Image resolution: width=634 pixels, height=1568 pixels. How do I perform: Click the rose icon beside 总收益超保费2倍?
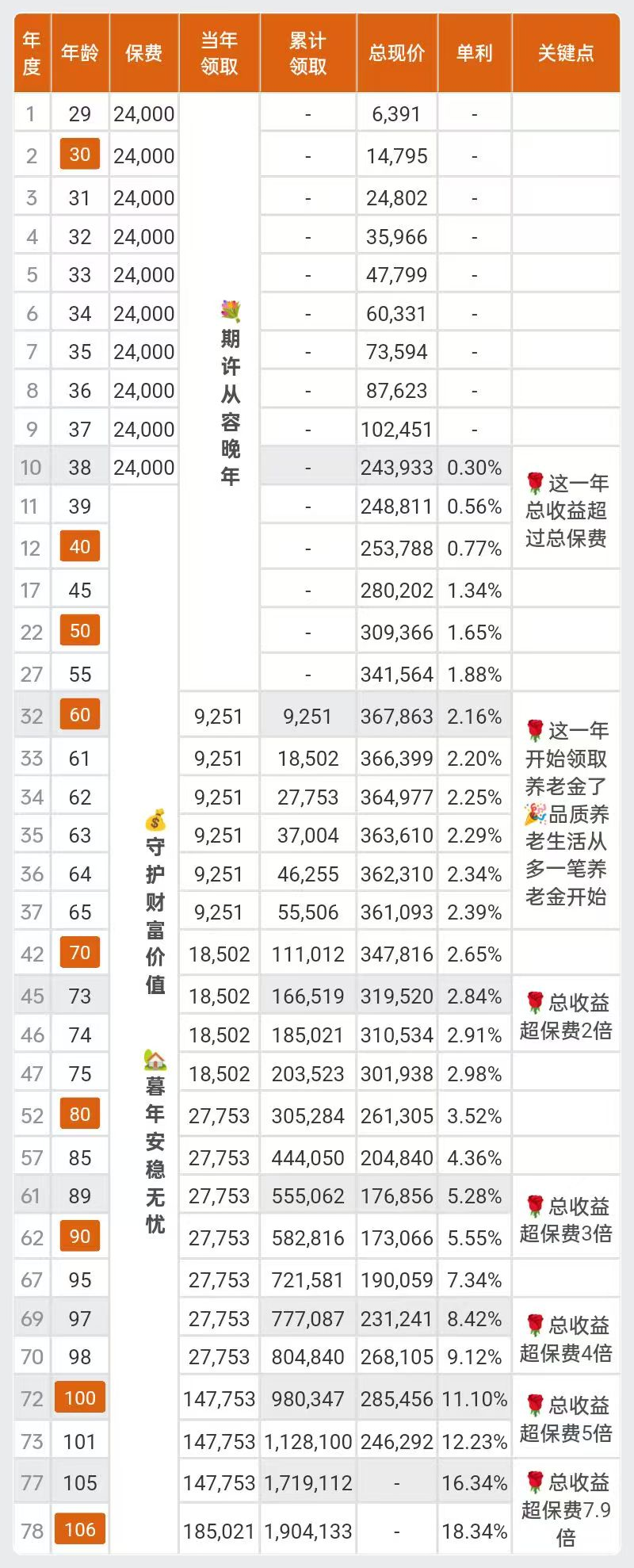pos(536,1003)
